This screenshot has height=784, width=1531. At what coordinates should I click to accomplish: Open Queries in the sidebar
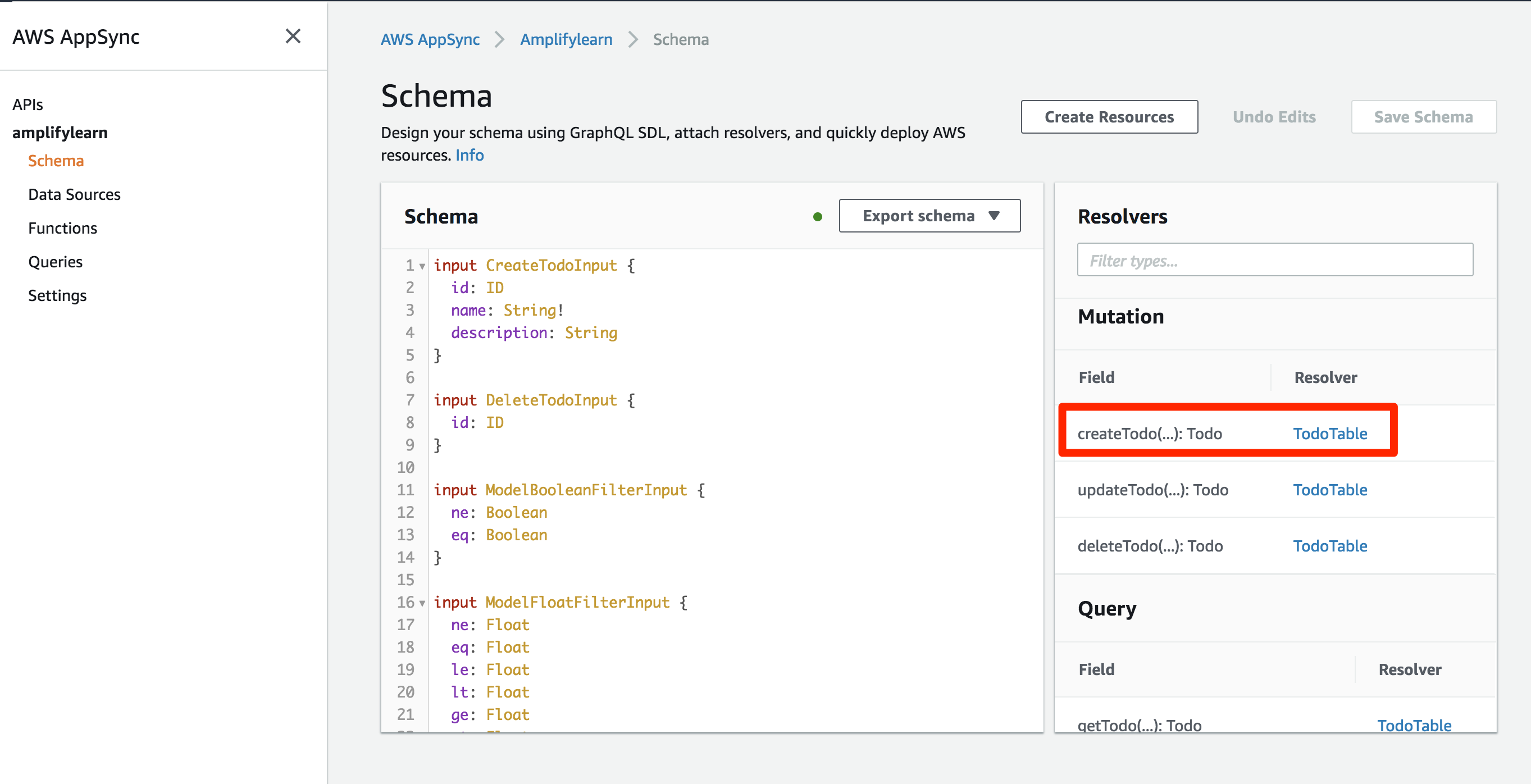coord(55,262)
